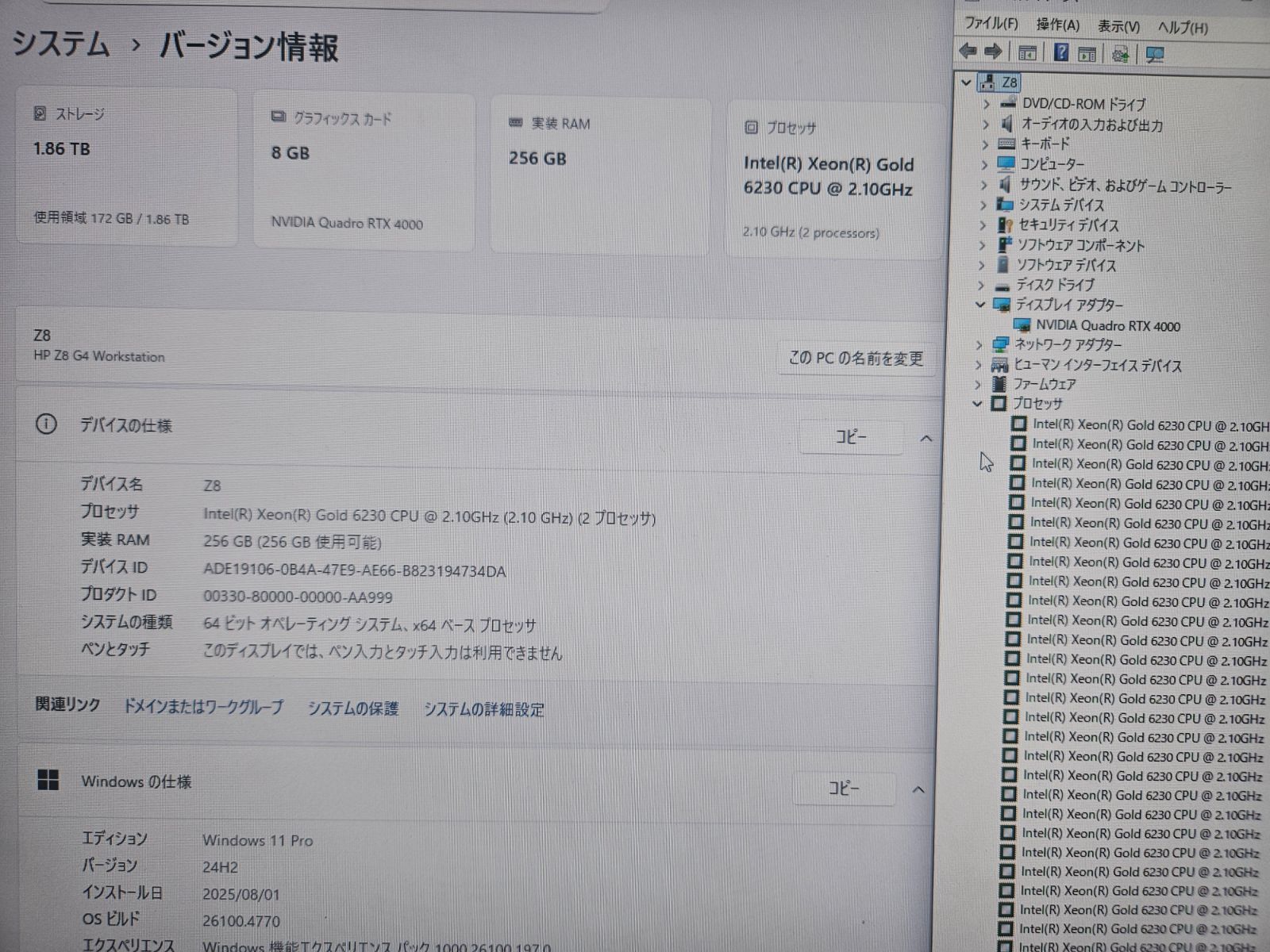Click the グラフィックス カード icon
The width and height of the screenshot is (1270, 952).
[278, 117]
